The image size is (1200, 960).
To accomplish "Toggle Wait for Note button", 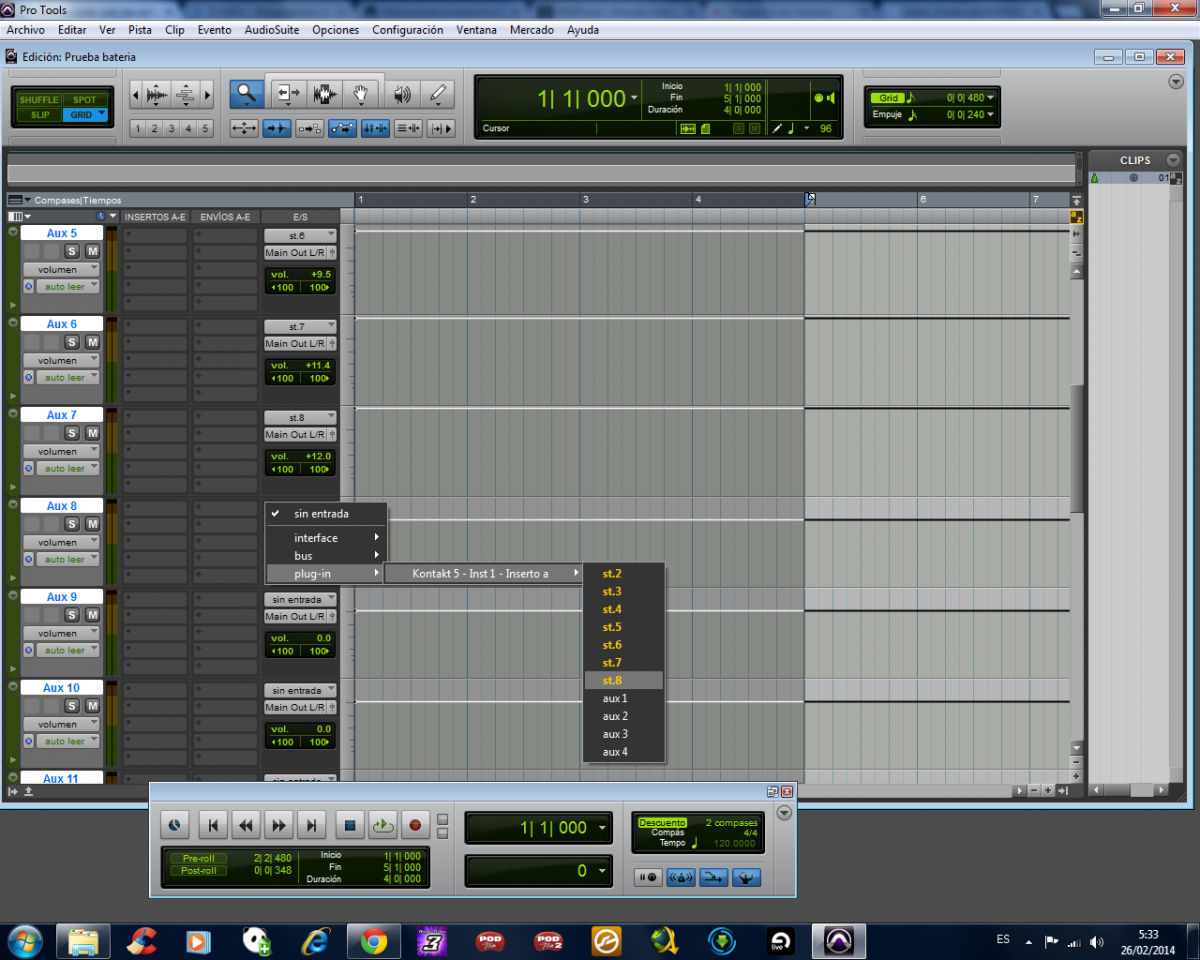I will [x=650, y=877].
